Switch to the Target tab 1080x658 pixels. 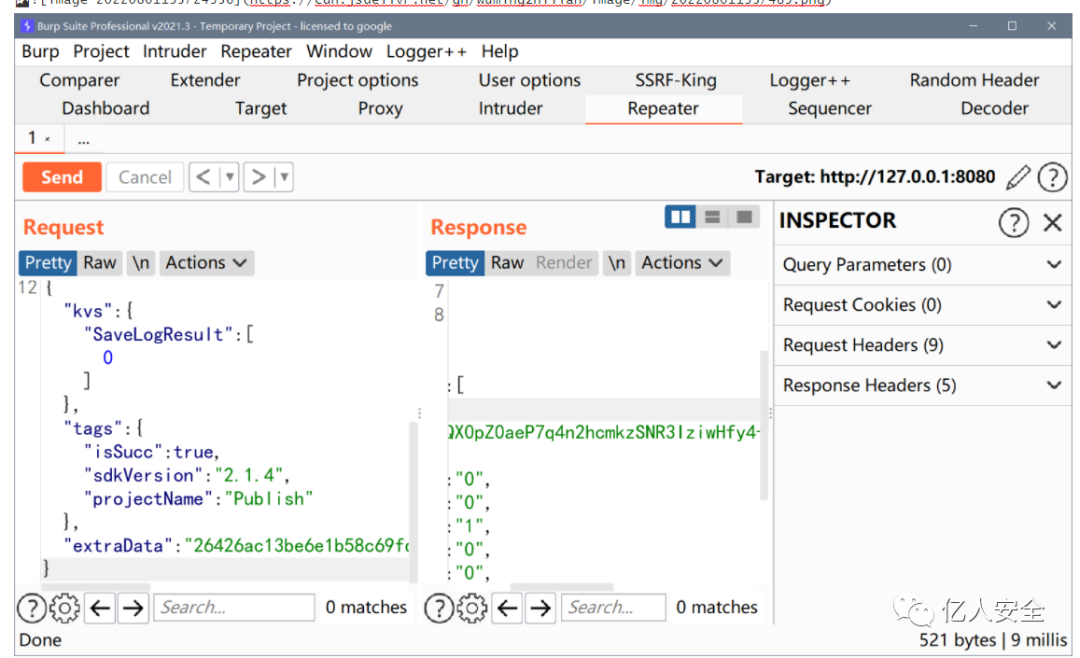(260, 109)
